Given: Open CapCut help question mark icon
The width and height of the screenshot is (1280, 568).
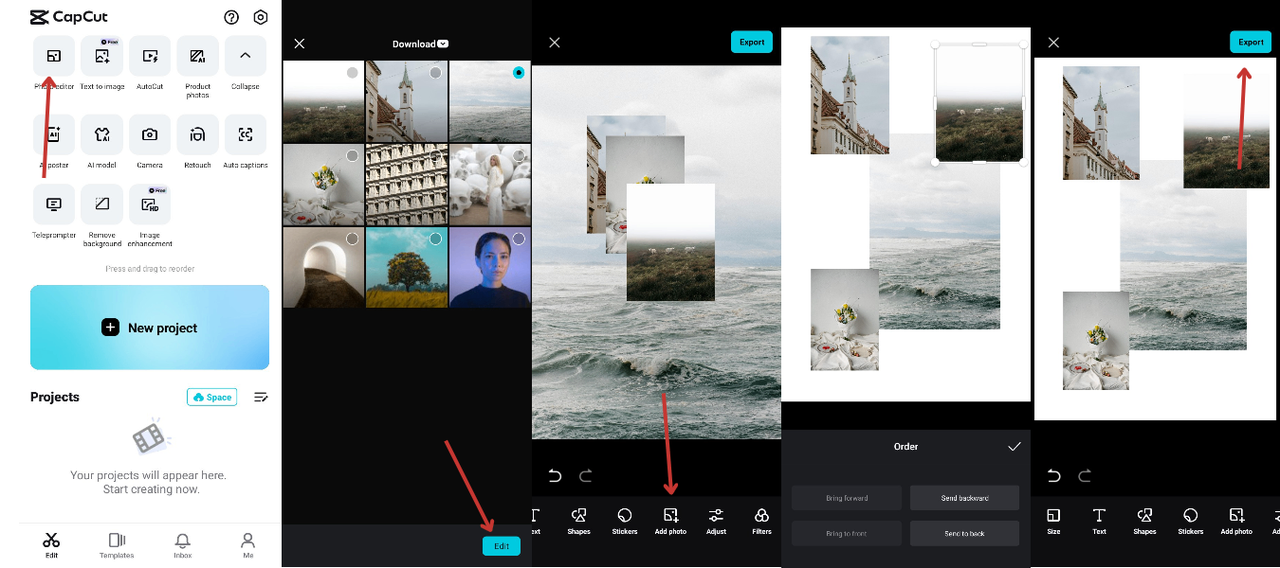Looking at the screenshot, I should [232, 17].
